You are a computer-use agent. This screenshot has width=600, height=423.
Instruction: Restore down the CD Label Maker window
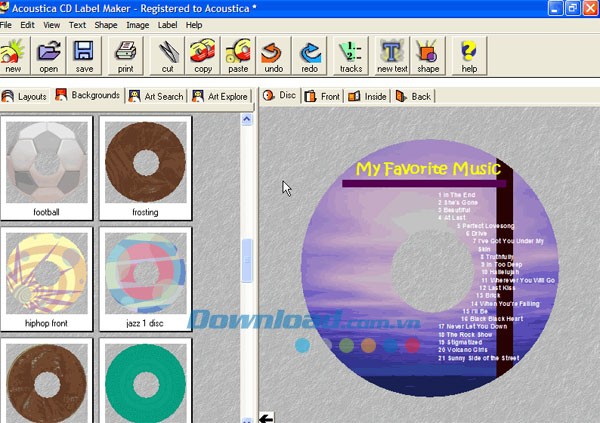click(x=573, y=8)
